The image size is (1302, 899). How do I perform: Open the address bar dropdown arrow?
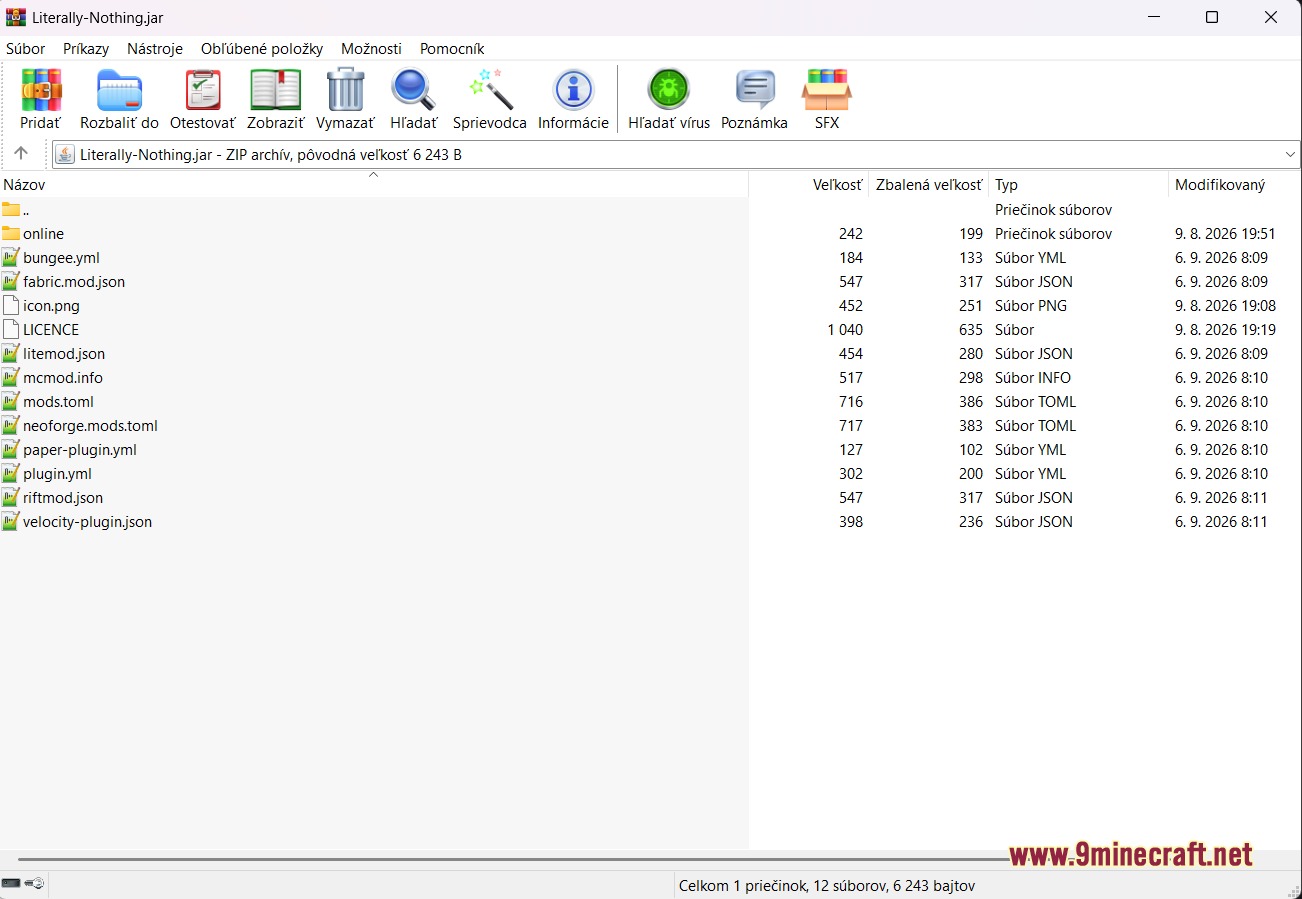1290,155
